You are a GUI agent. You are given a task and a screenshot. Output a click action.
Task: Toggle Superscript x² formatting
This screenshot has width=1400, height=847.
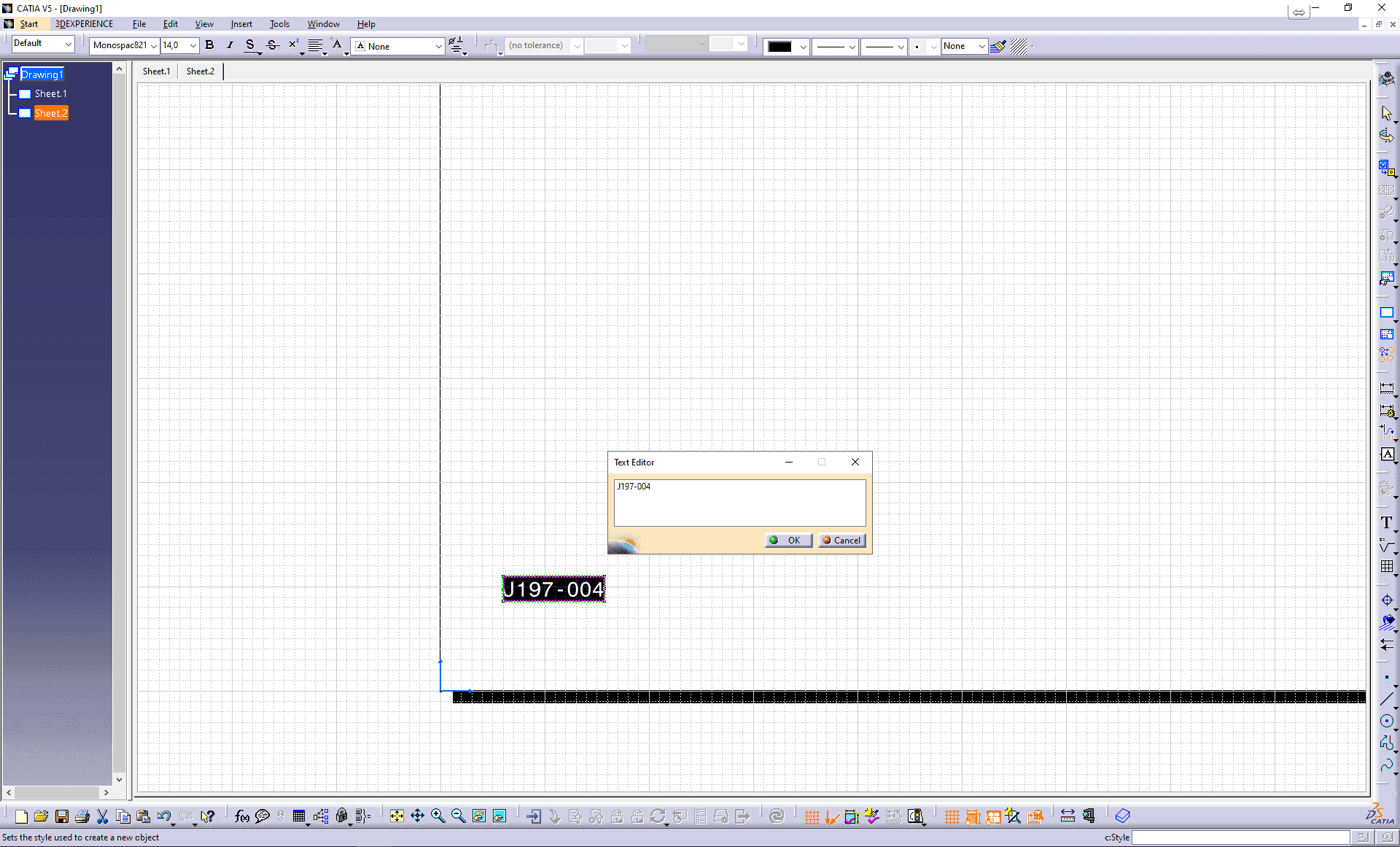pyautogui.click(x=293, y=45)
